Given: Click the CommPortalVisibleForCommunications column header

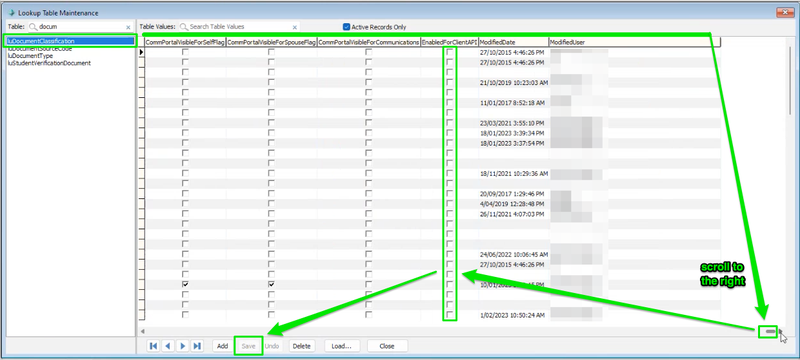Looking at the screenshot, I should [369, 42].
